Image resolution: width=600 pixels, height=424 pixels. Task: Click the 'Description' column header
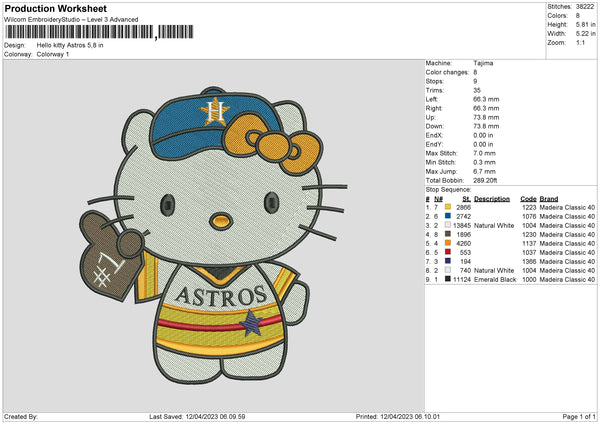[x=492, y=199]
